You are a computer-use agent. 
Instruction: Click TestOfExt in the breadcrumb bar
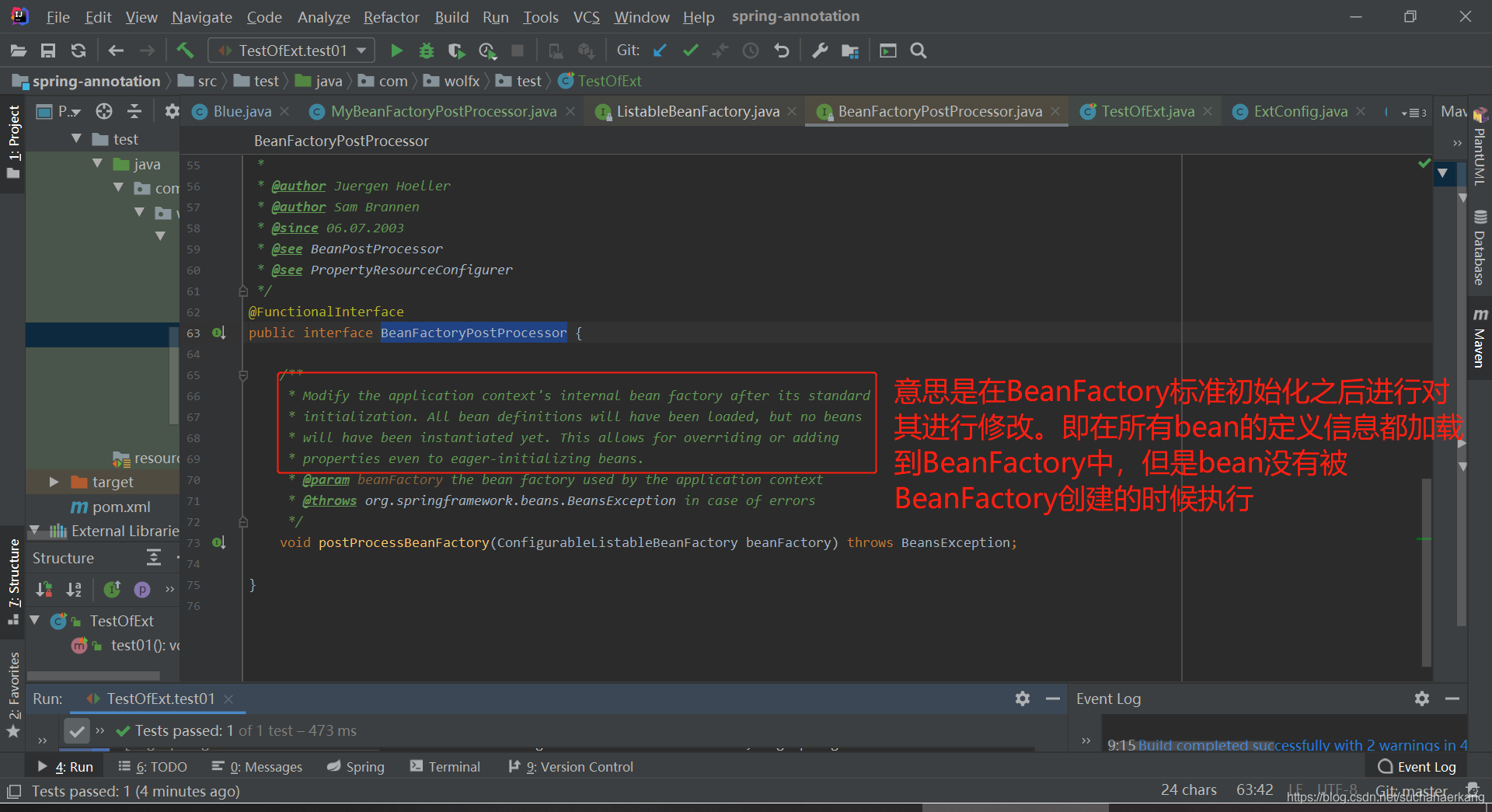(601, 81)
